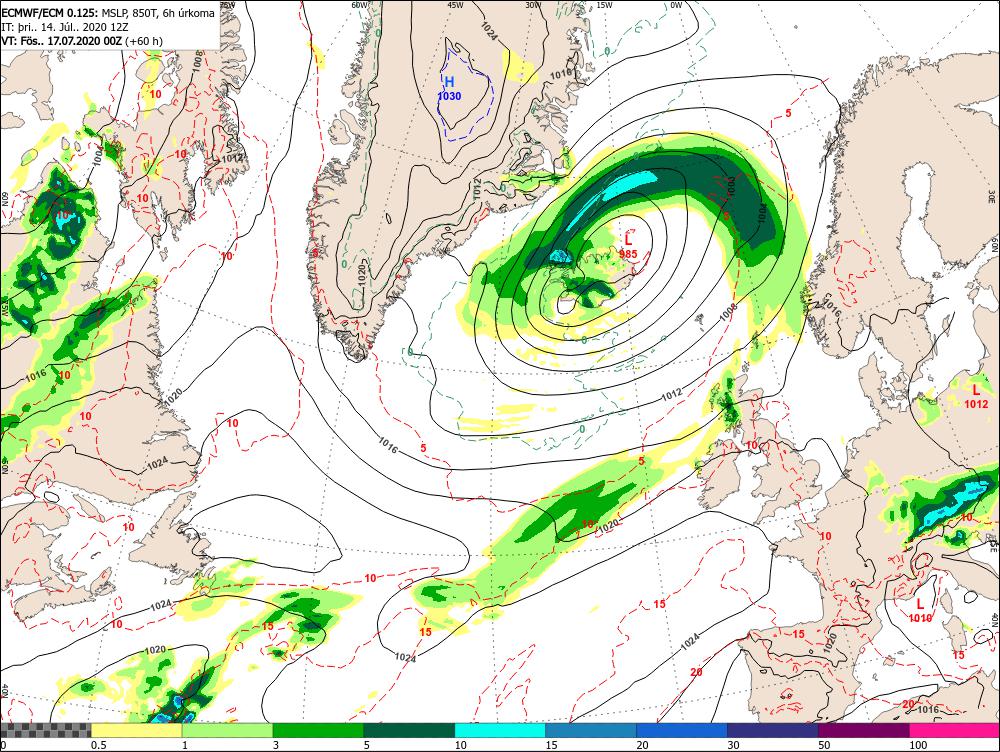Click the '5' legend scale number
This screenshot has width=1000, height=752.
tap(367, 745)
